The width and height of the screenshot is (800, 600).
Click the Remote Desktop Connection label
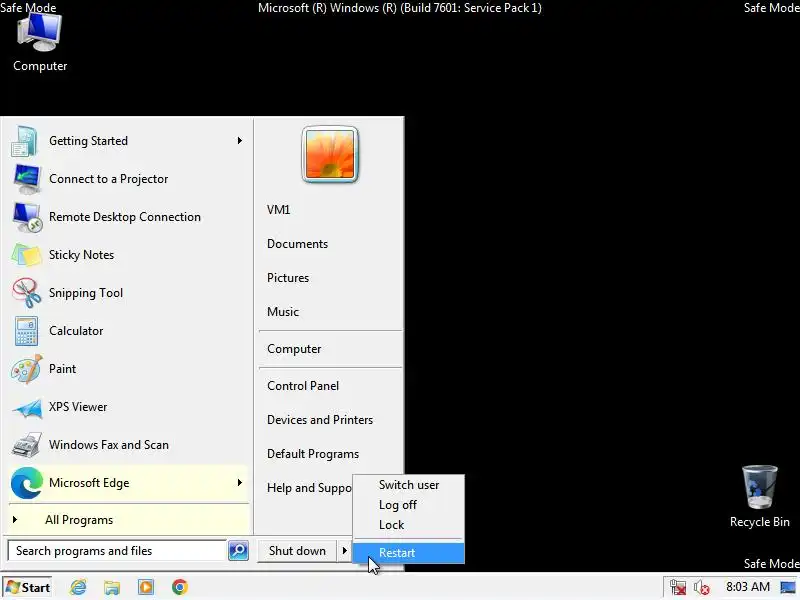(124, 217)
